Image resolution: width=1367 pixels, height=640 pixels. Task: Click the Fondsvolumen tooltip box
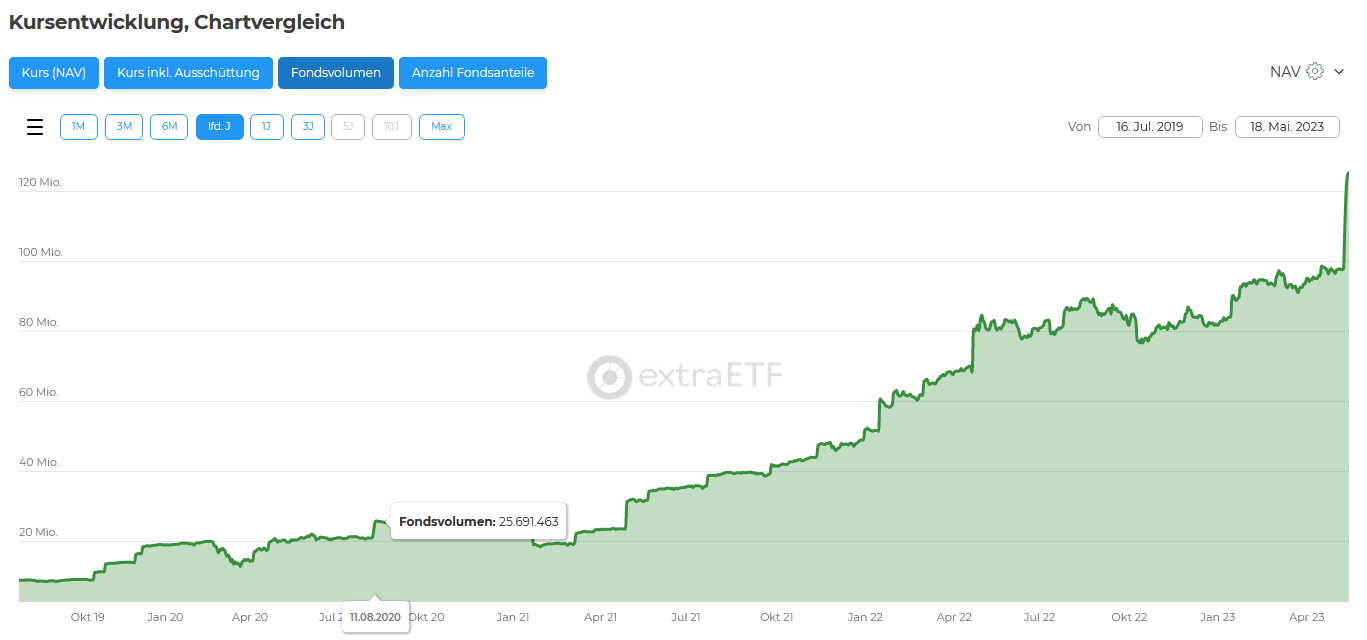(478, 521)
